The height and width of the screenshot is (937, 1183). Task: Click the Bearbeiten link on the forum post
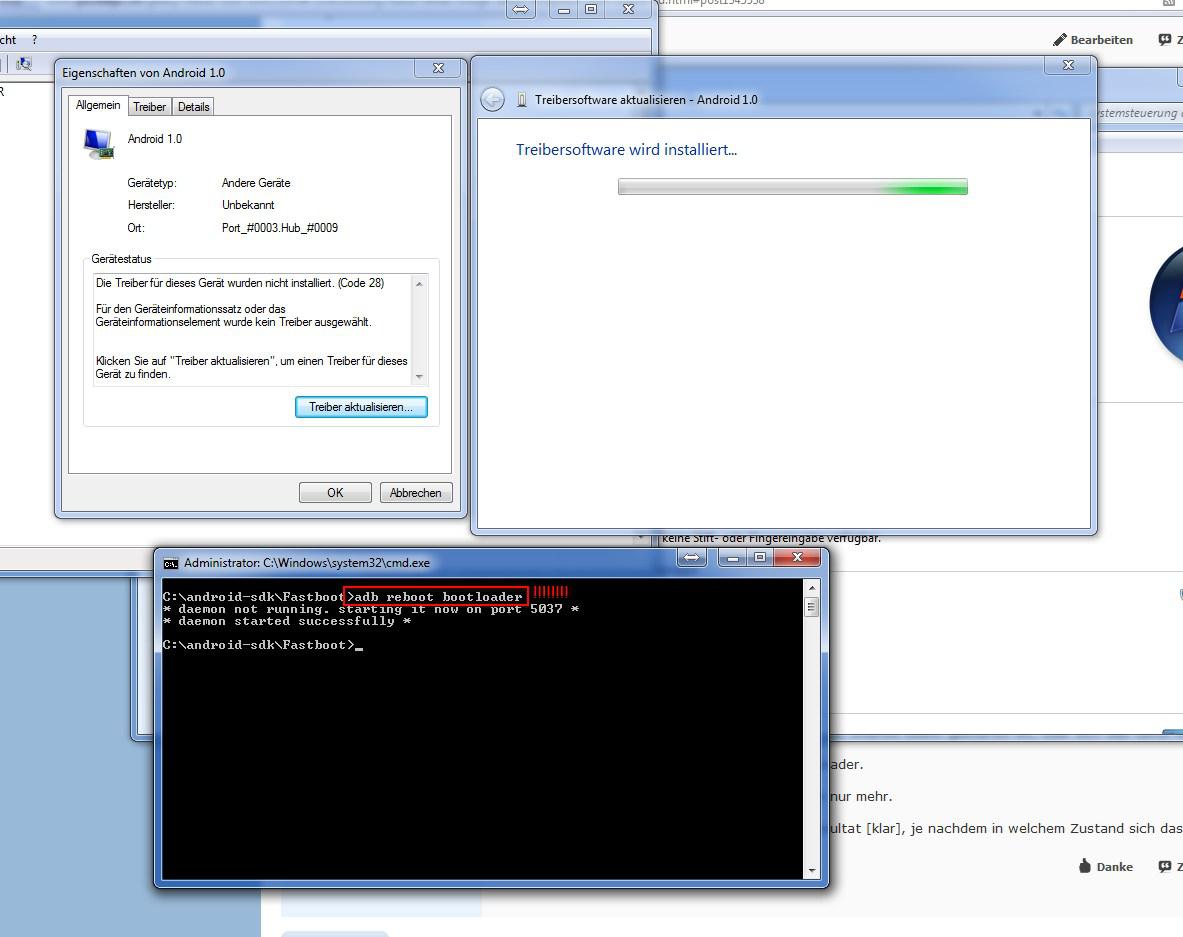[1102, 40]
